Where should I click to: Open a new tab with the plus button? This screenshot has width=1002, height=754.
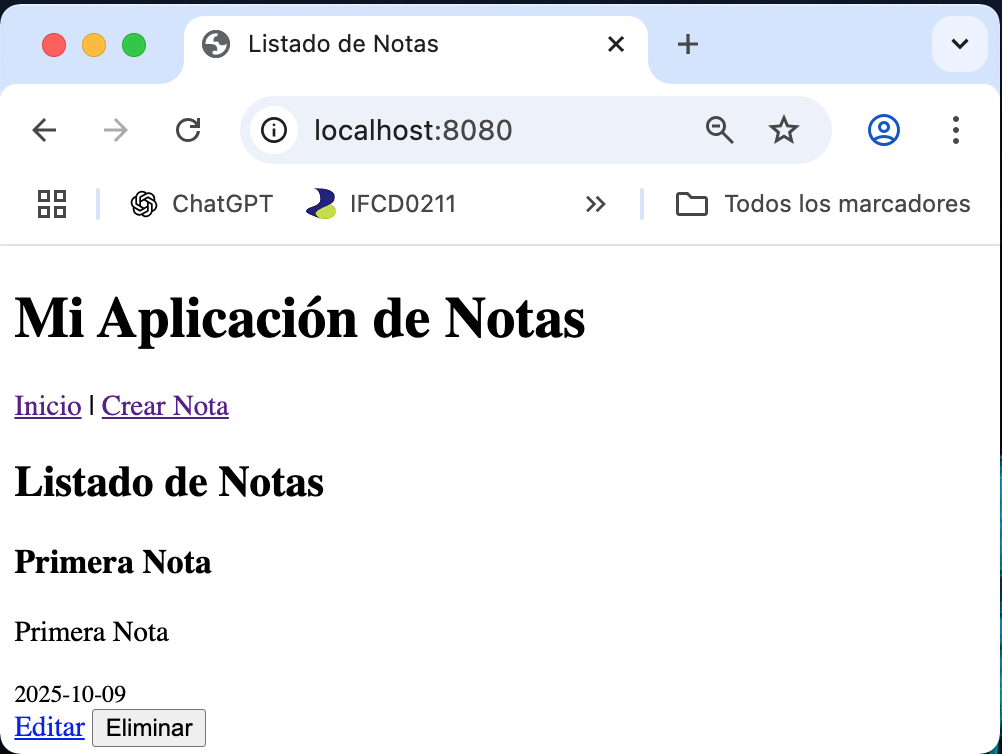tap(687, 44)
